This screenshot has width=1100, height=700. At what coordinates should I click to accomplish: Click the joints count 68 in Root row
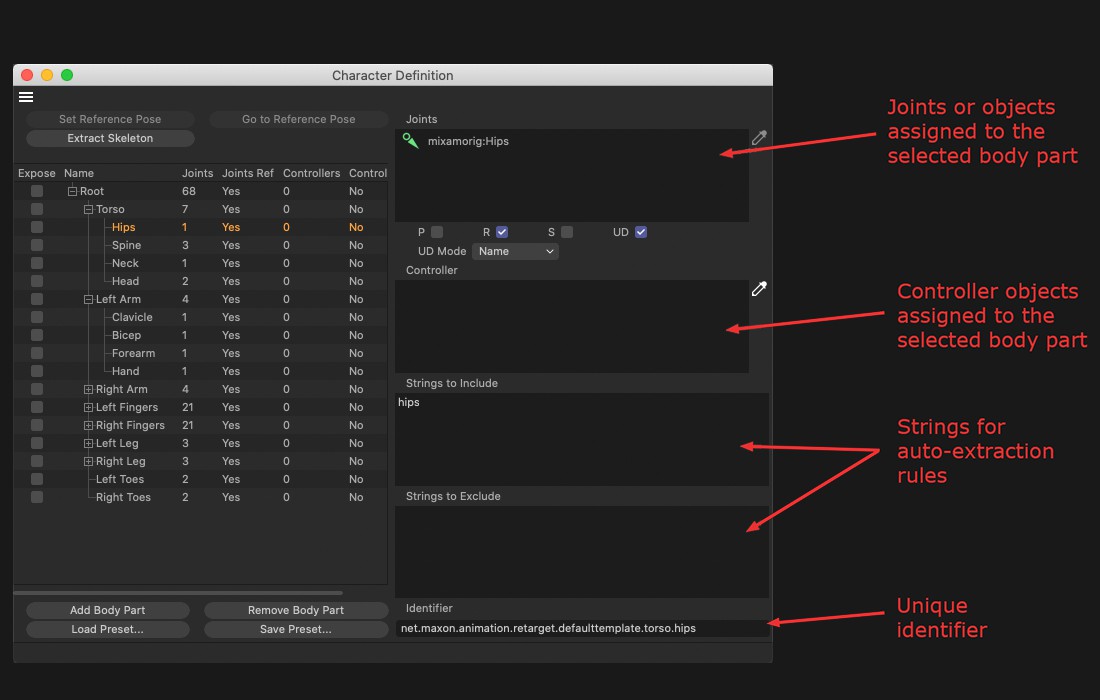click(189, 191)
